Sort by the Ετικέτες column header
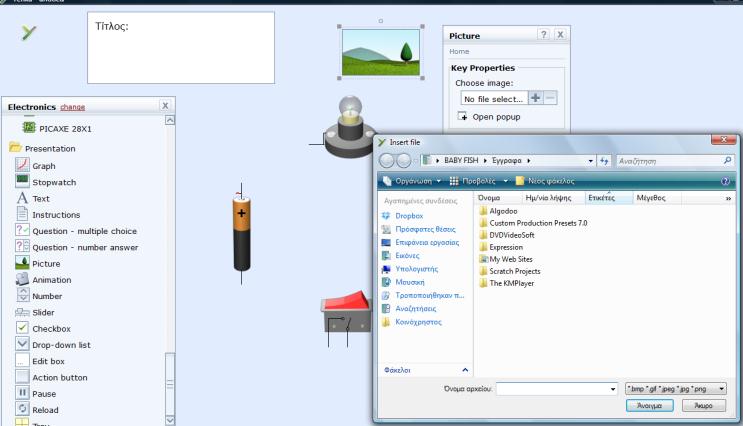The height and width of the screenshot is (426, 743). [x=601, y=198]
